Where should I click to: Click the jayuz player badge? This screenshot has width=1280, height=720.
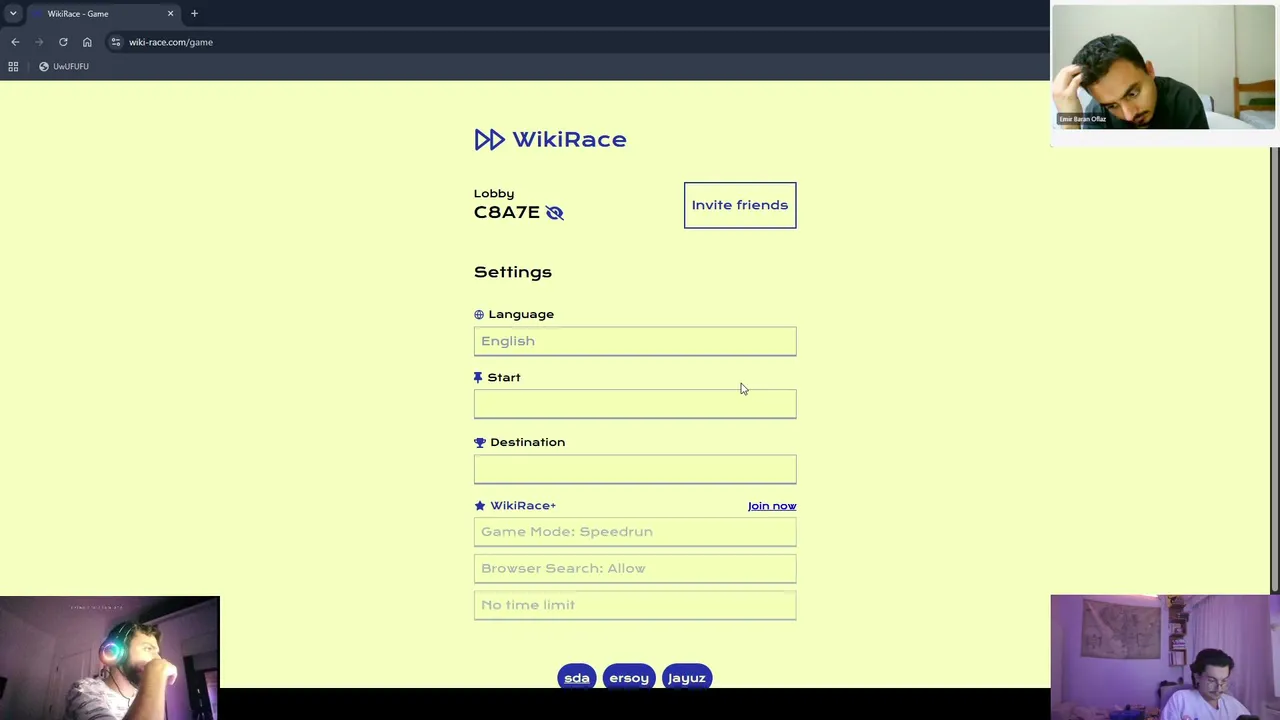click(x=686, y=678)
